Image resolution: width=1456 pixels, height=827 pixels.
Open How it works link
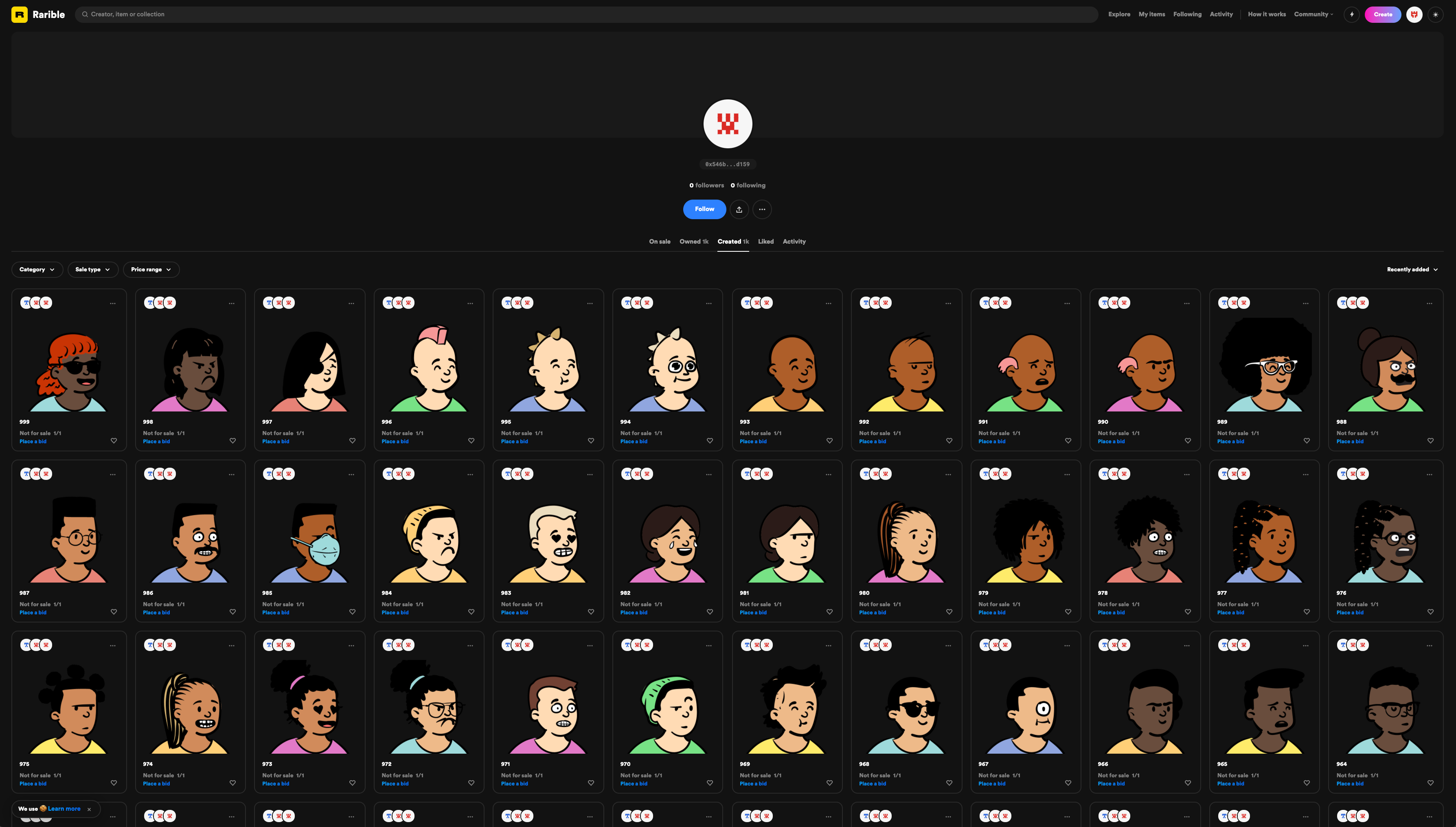(1266, 14)
